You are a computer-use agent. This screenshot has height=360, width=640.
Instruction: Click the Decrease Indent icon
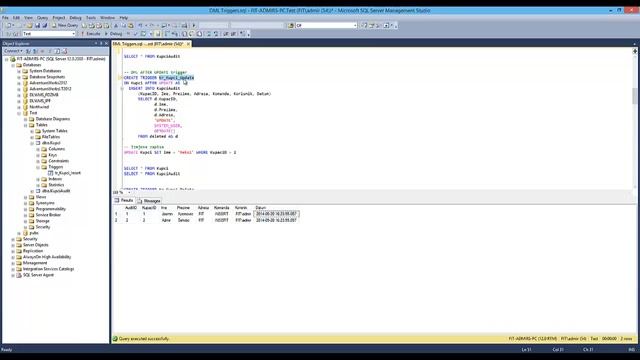point(225,33)
